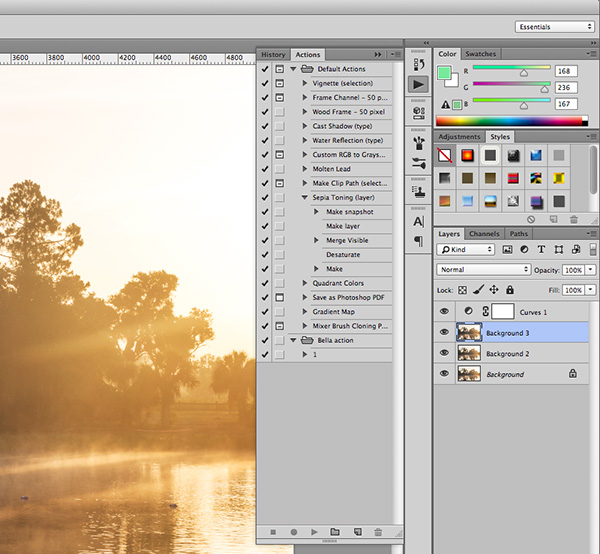Open the Normal blend mode dropdown
Viewport: 600px width, 554px height.
pos(484,270)
